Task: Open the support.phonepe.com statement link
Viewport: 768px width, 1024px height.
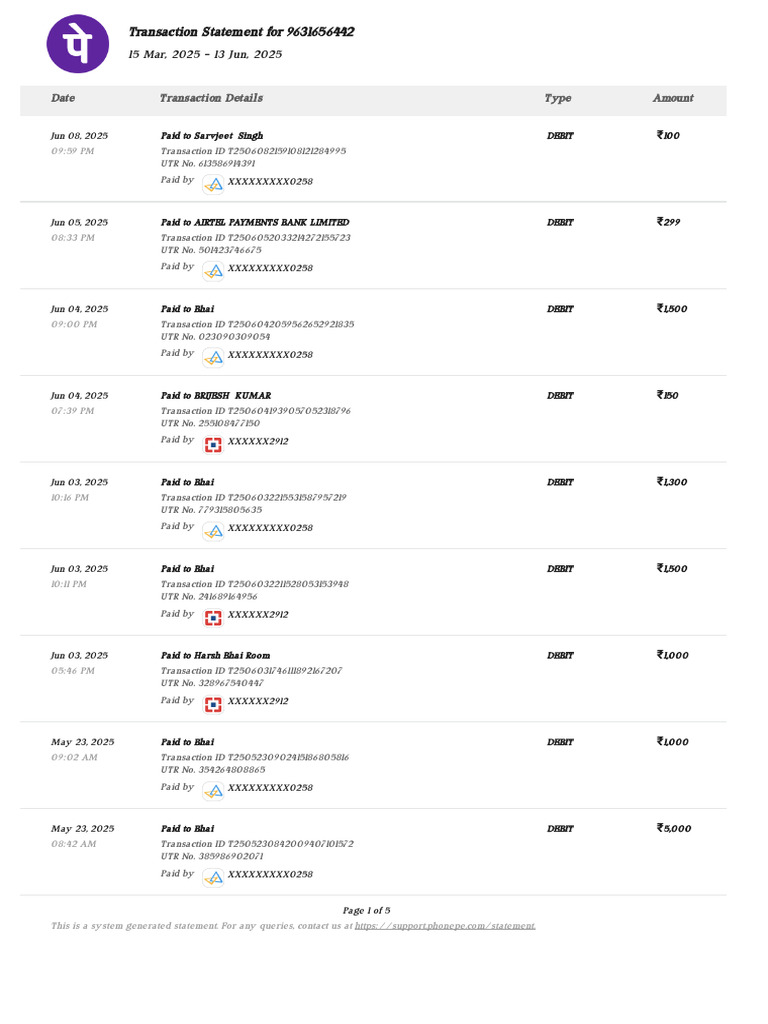Action: 445,926
